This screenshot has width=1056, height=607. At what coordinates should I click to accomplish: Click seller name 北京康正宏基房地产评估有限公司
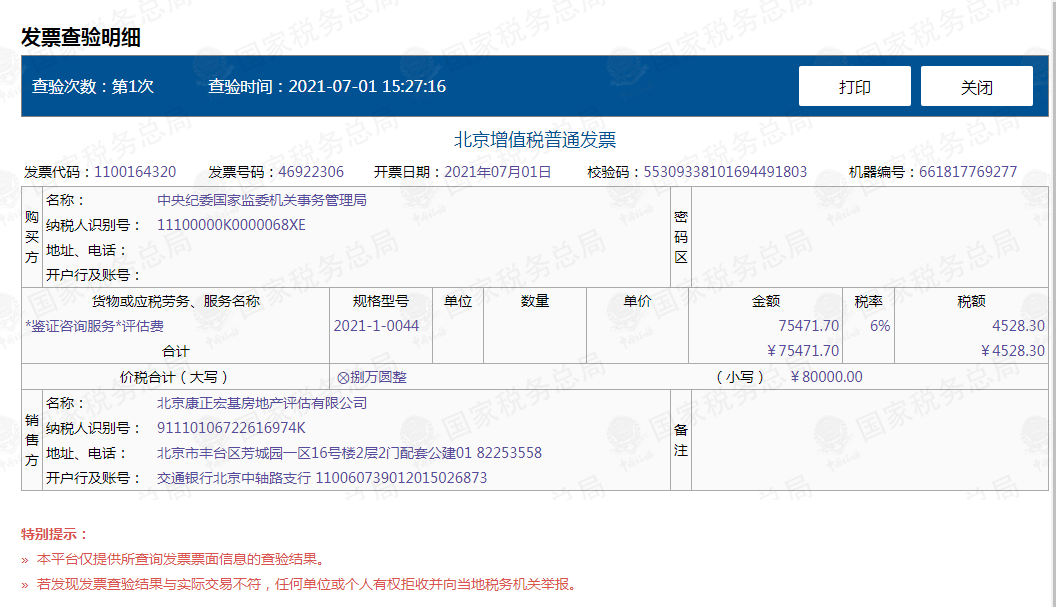pos(262,403)
